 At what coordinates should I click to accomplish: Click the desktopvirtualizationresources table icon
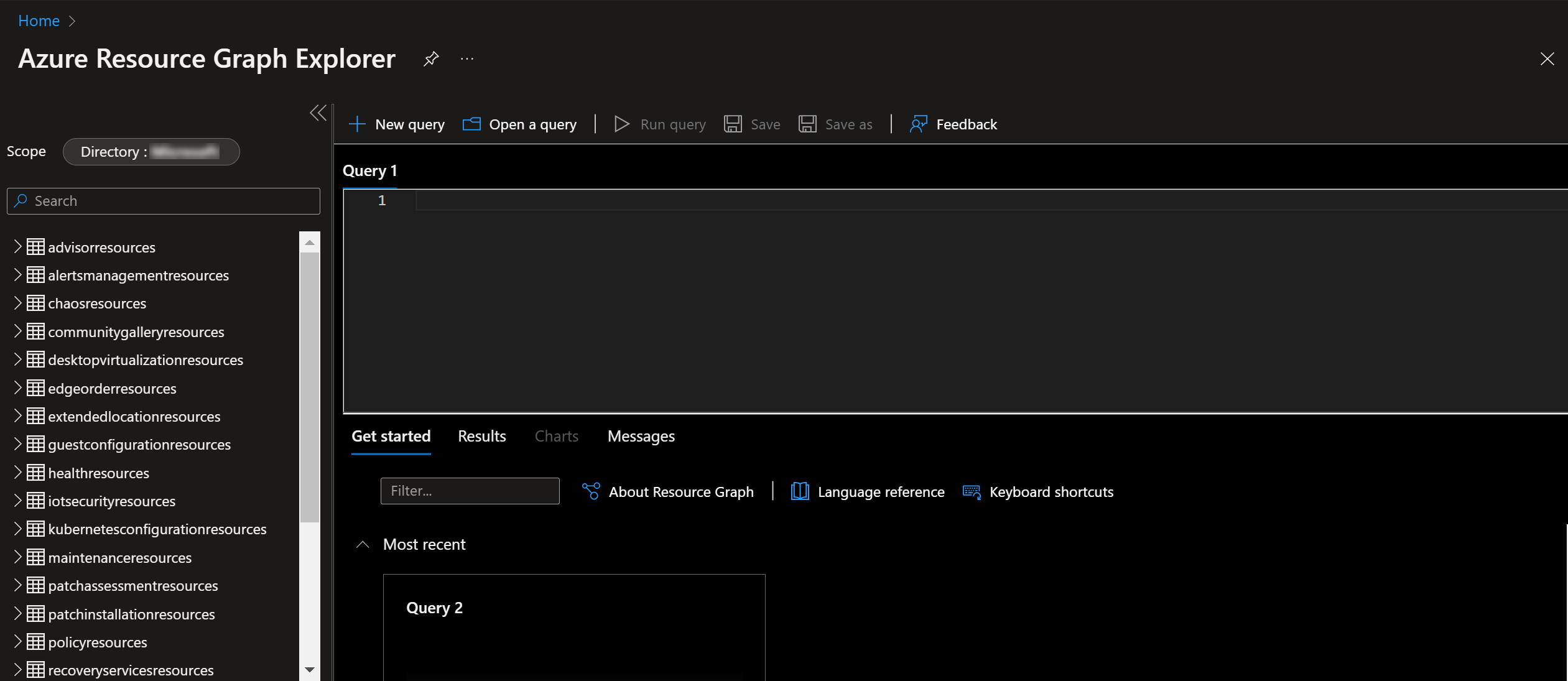(35, 359)
